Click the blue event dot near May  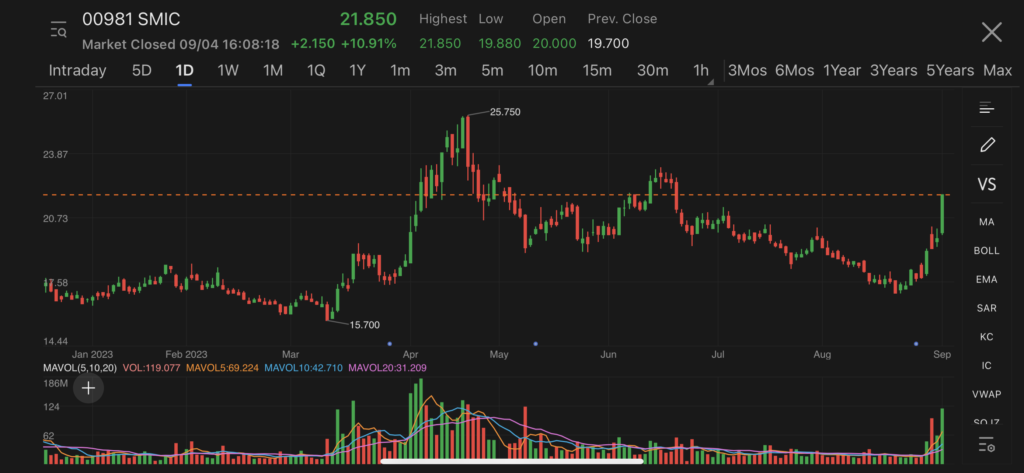[536, 344]
